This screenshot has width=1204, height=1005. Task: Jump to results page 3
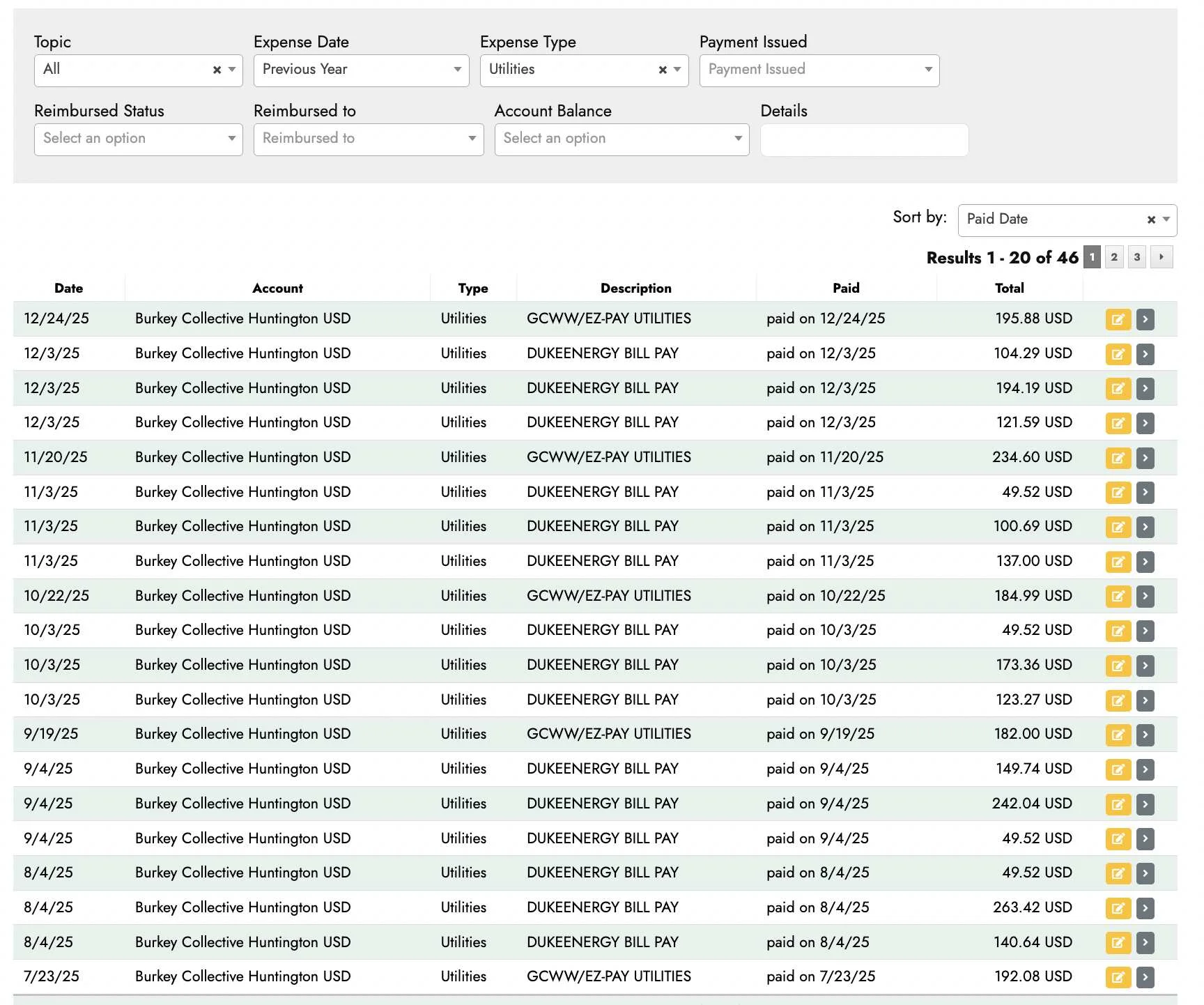(1136, 257)
